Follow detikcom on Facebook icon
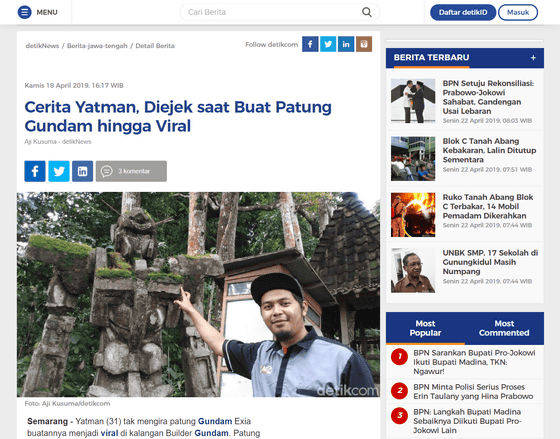The width and height of the screenshot is (560, 439). tap(310, 44)
